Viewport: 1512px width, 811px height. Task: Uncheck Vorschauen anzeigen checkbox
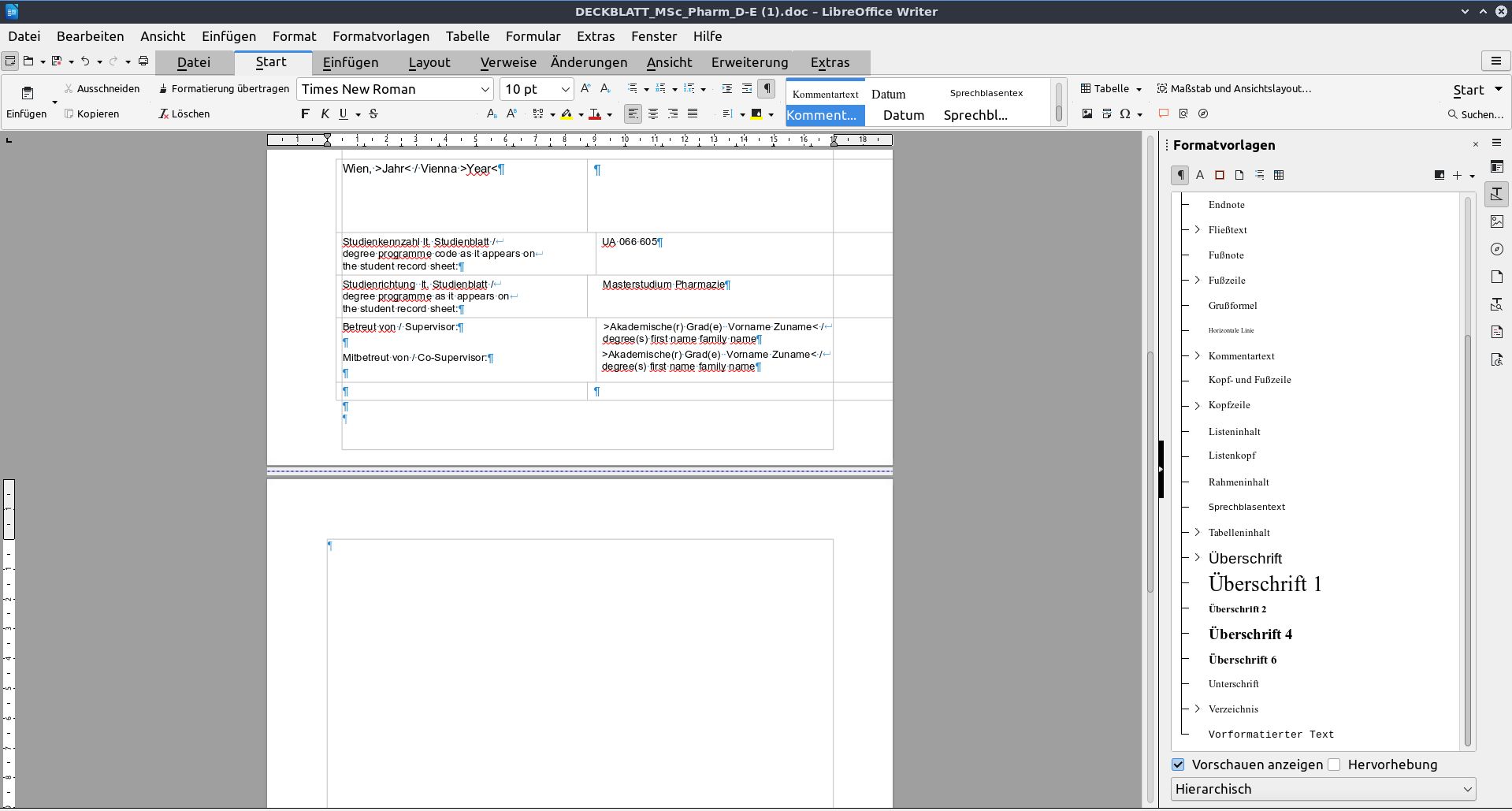click(1178, 764)
